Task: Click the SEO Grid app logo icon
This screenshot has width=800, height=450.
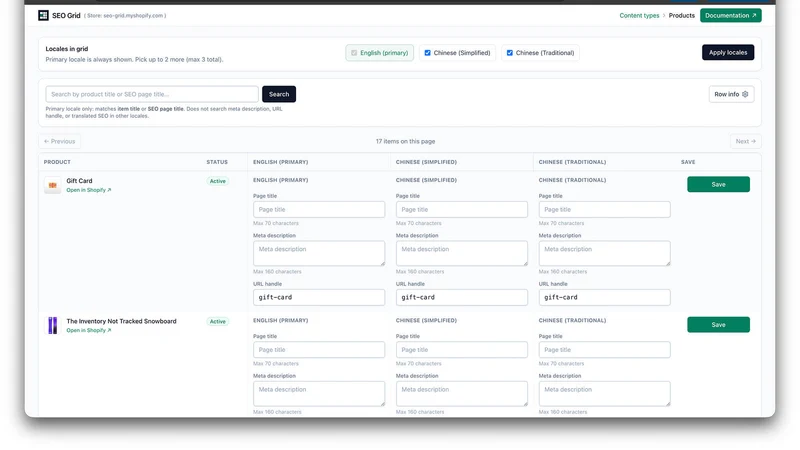Action: tap(43, 15)
